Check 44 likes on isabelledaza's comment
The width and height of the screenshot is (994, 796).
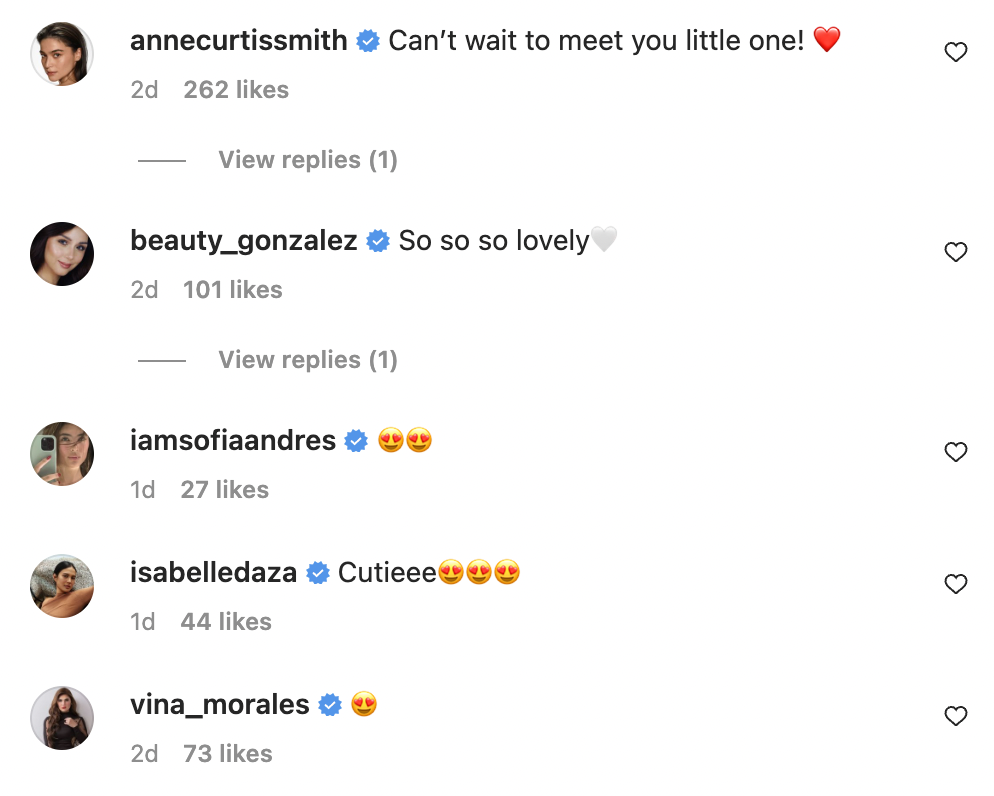point(225,621)
